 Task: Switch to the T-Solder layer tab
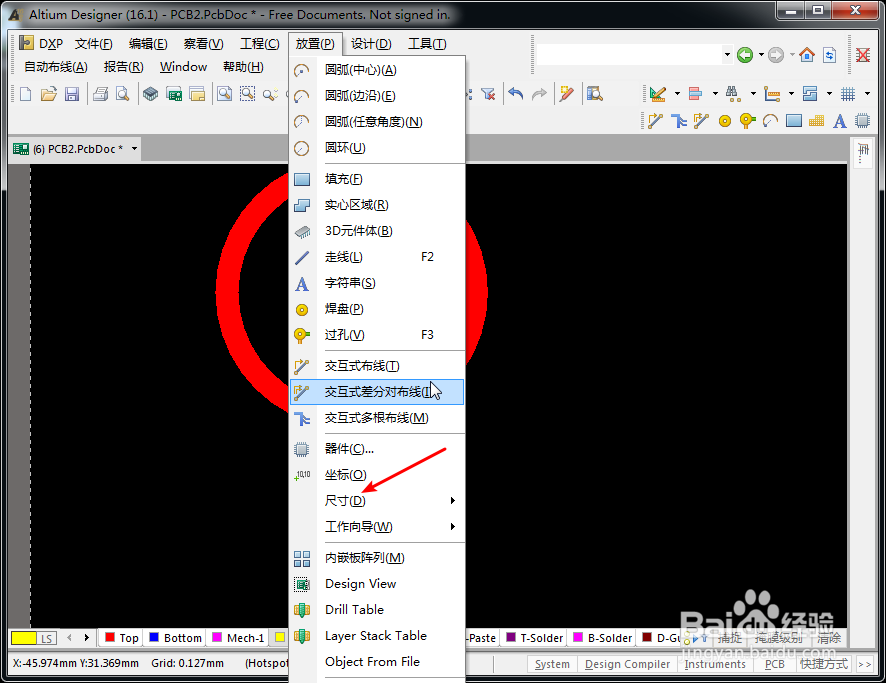(535, 638)
